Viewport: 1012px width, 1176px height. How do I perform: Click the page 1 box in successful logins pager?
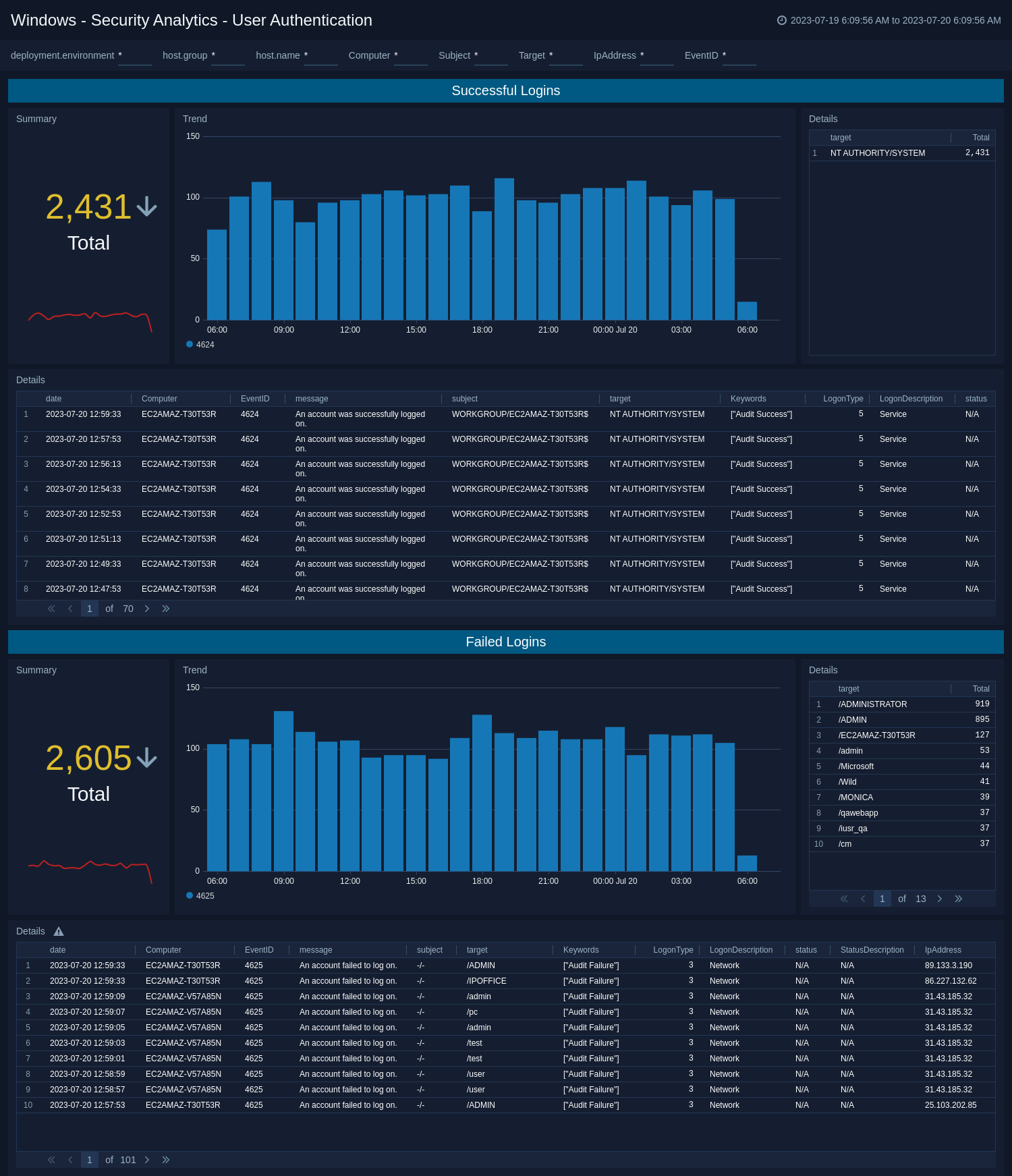click(x=90, y=609)
